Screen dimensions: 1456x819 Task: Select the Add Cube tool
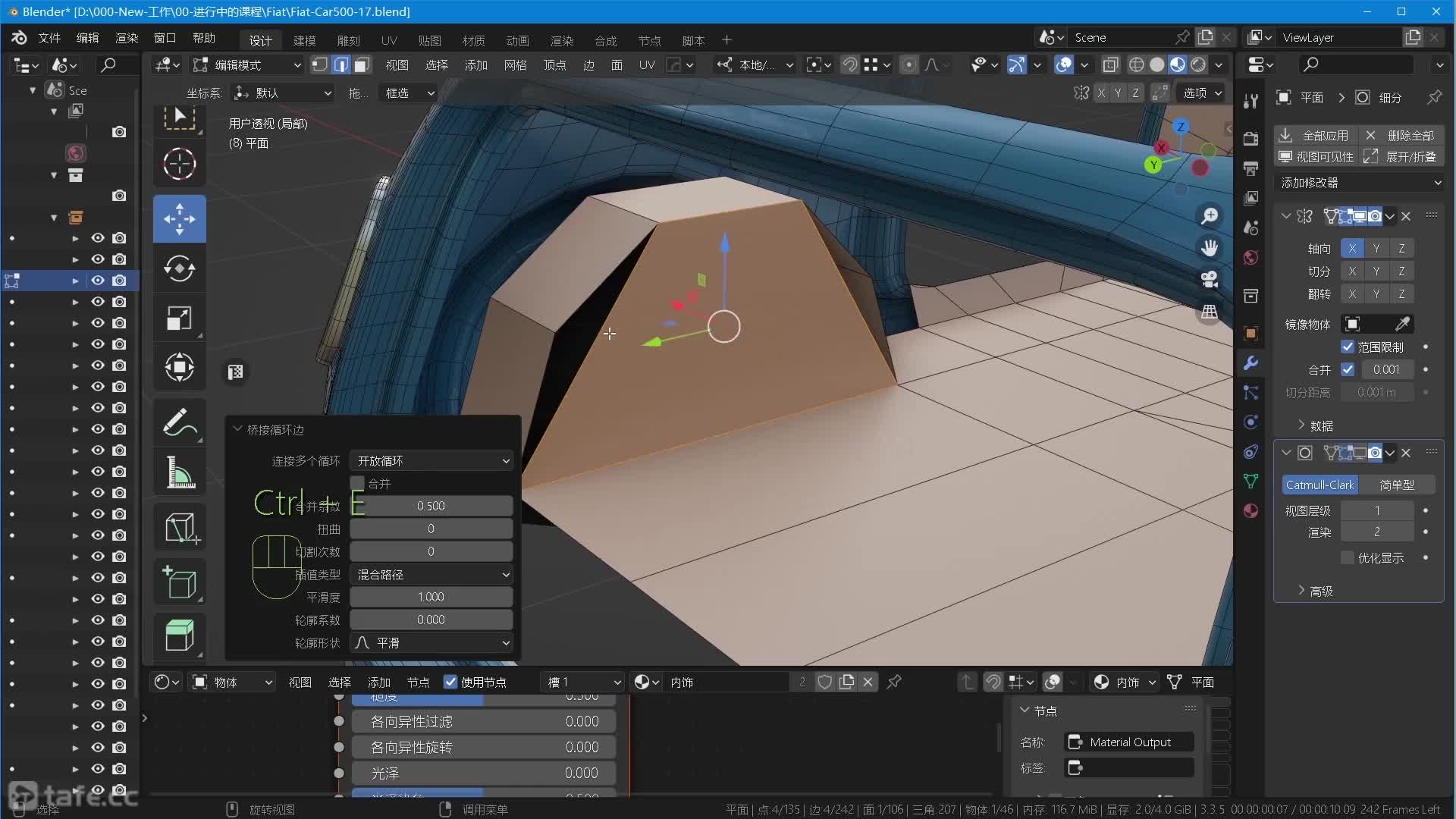tap(179, 582)
